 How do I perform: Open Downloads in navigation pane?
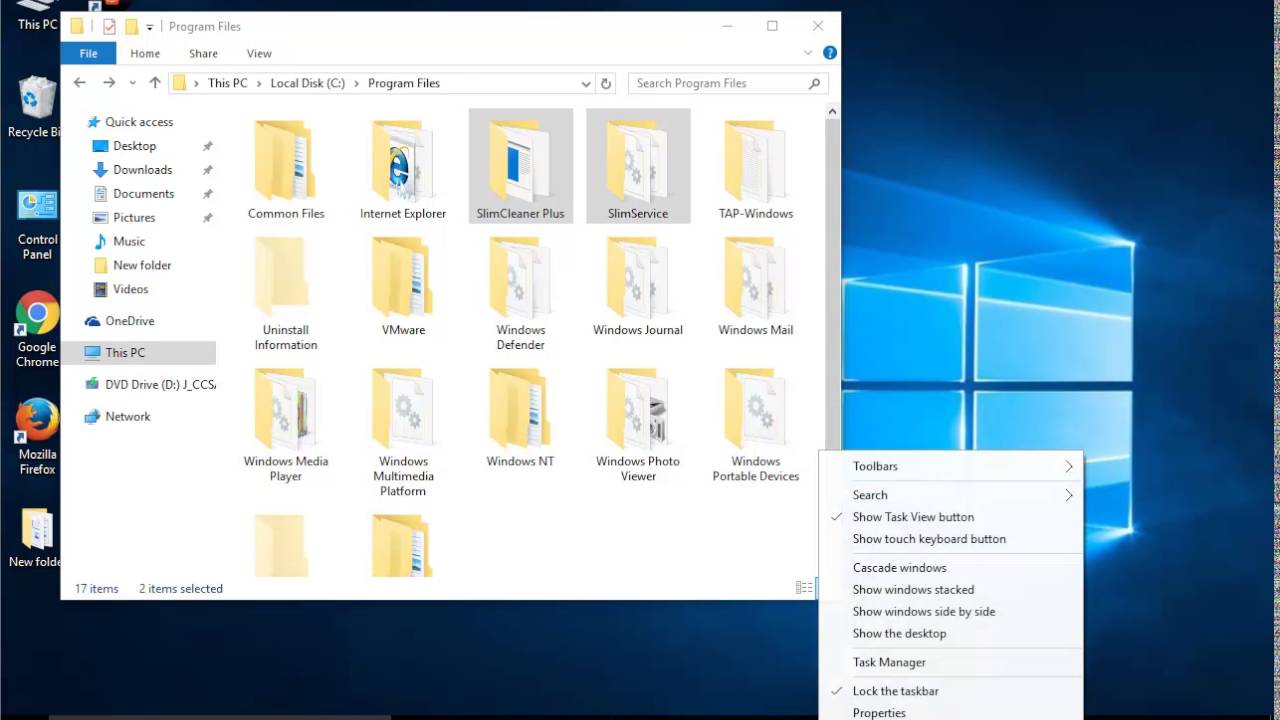tap(143, 170)
